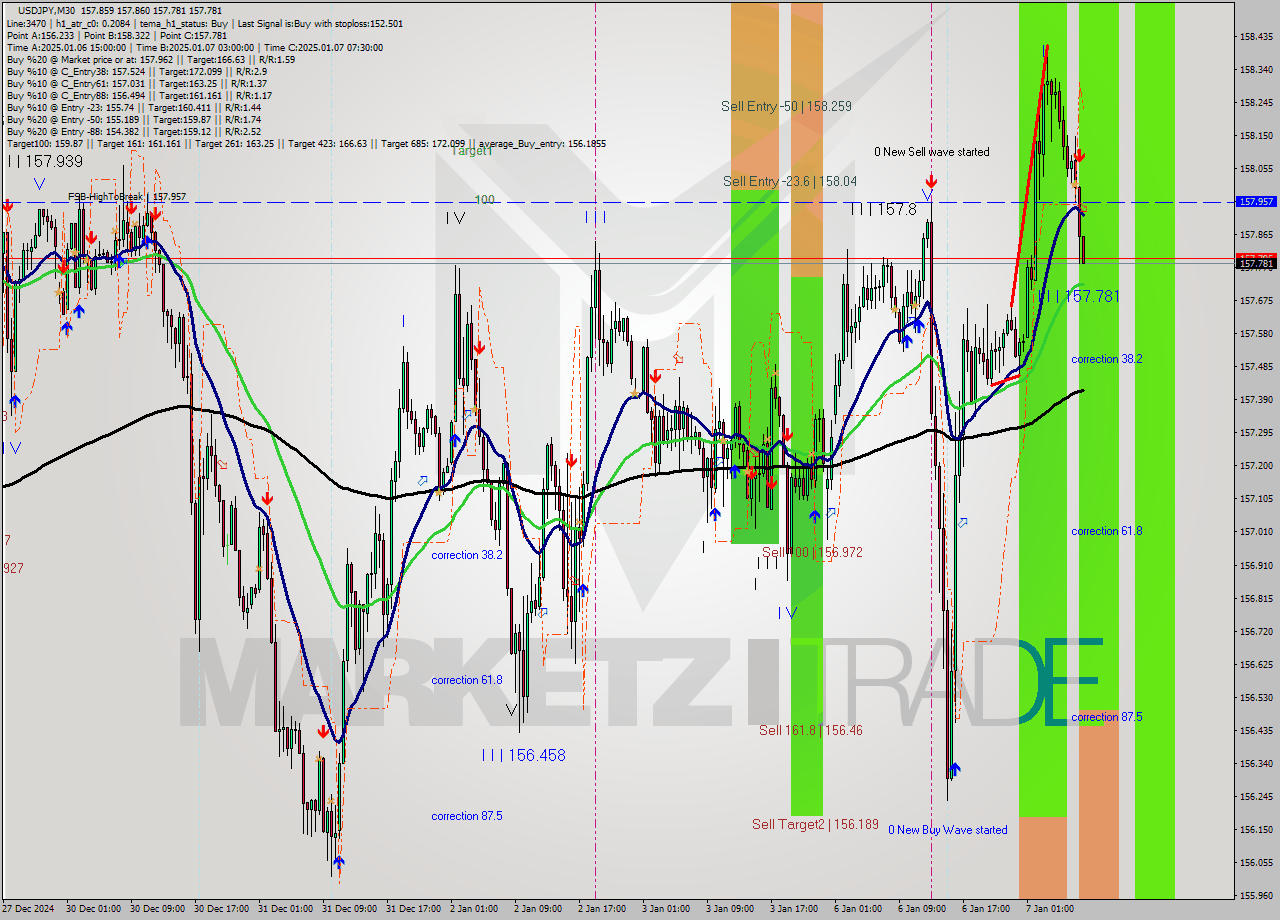Select the line starting 'Line:3470'
Viewport: 1280px width, 920px height.
[204, 23]
